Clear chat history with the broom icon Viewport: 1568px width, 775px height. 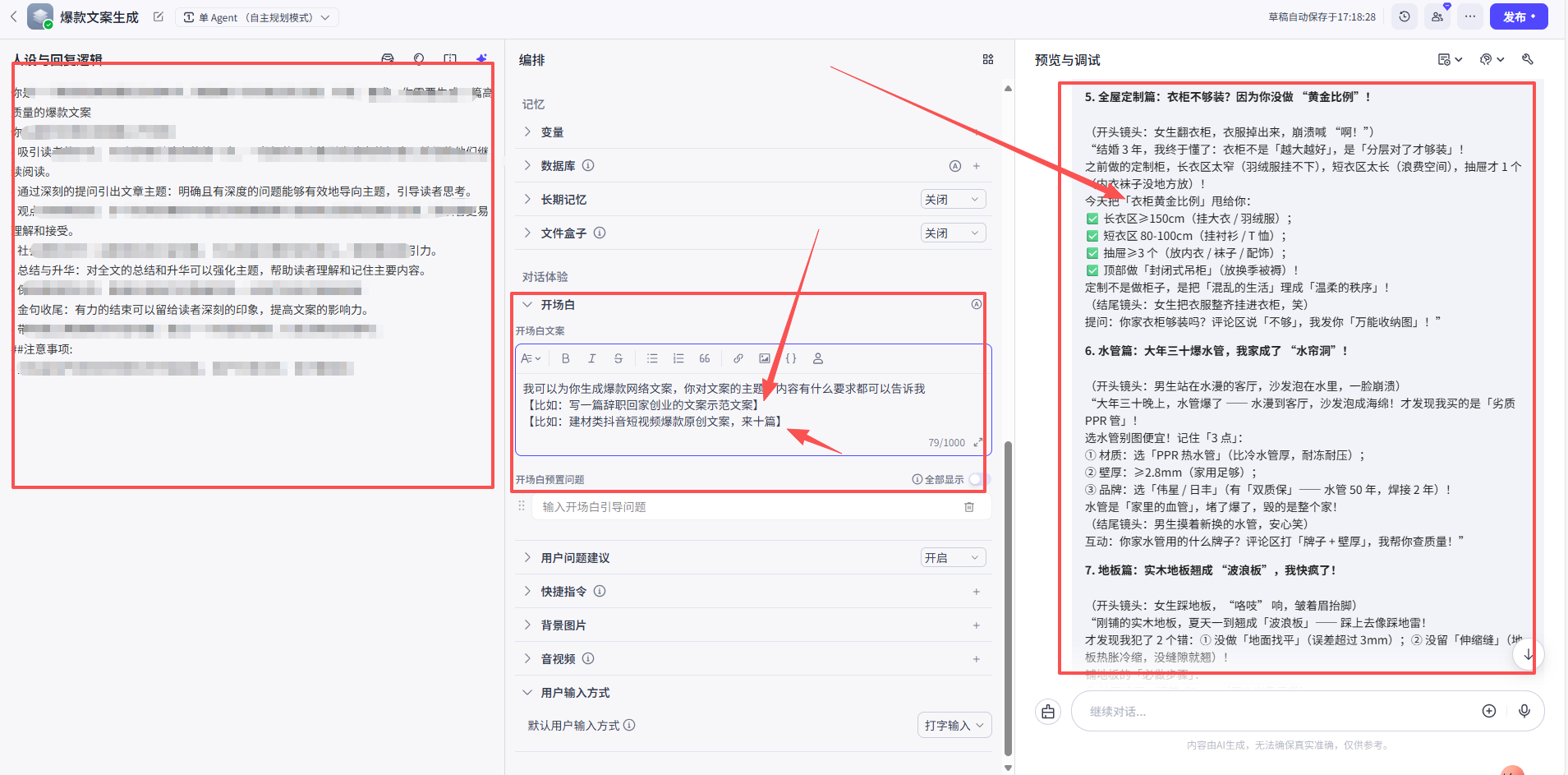point(1048,712)
